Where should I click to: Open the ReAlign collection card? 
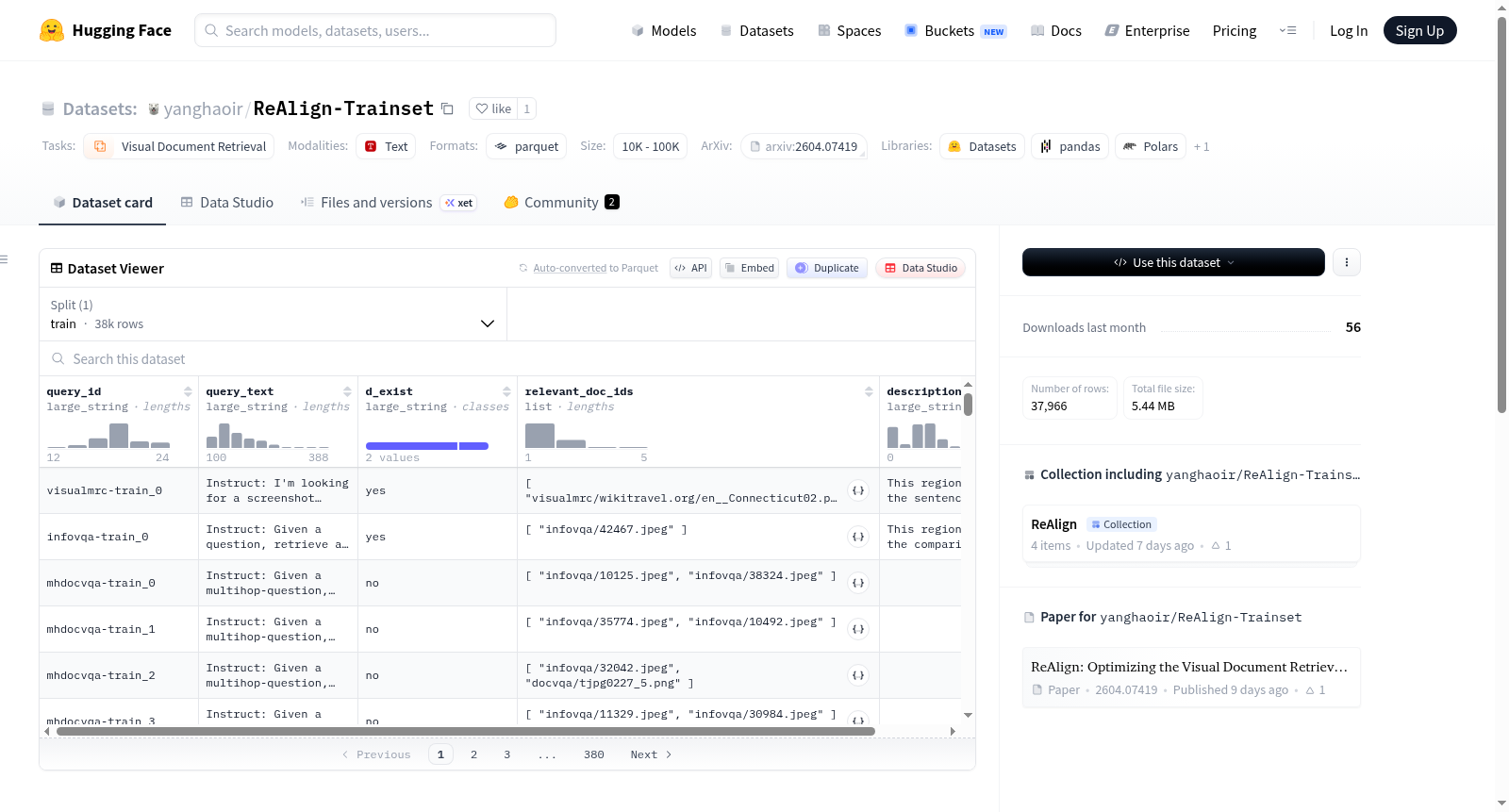click(1191, 534)
